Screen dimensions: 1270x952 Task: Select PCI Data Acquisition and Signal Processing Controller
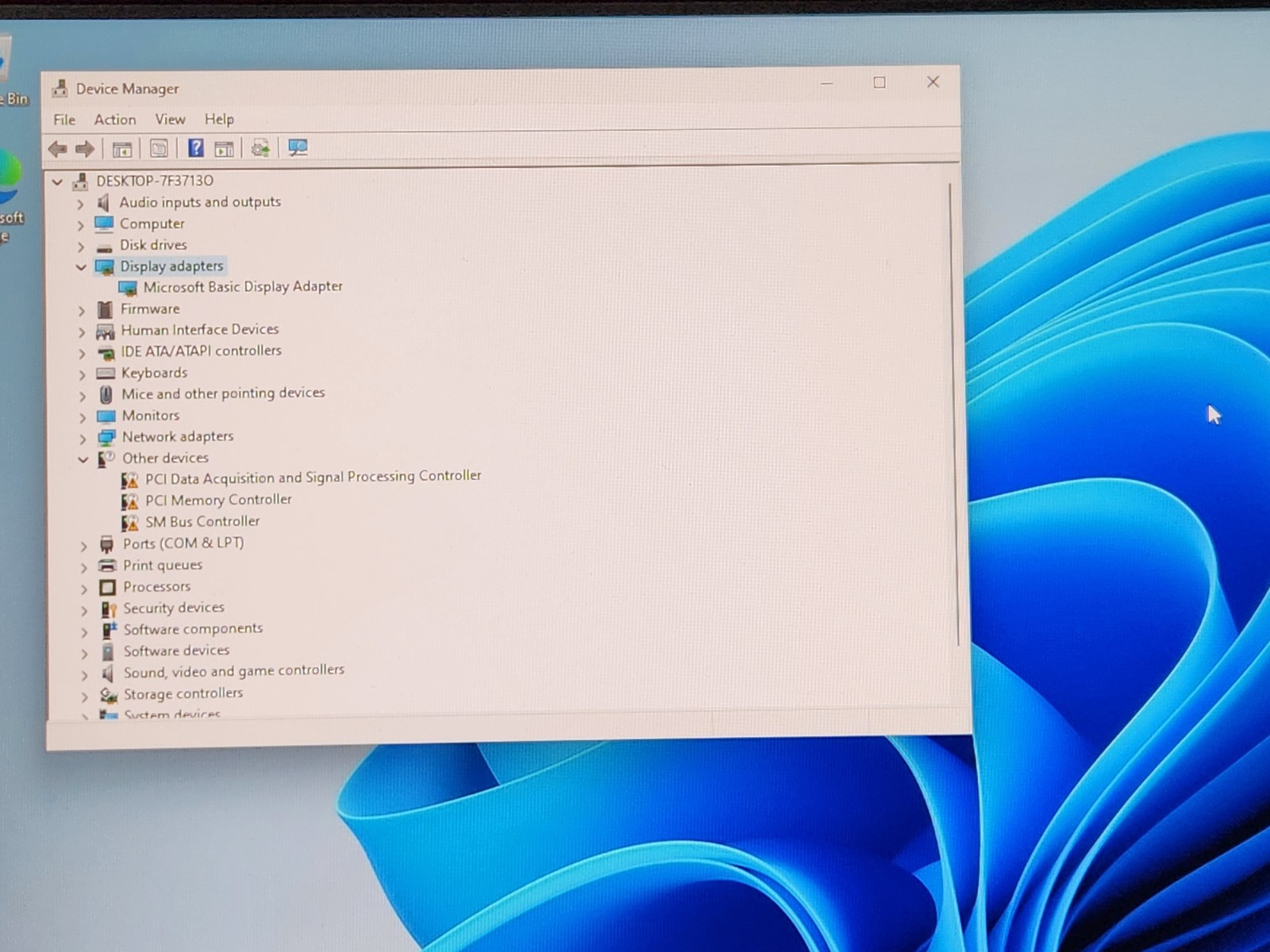coord(314,477)
